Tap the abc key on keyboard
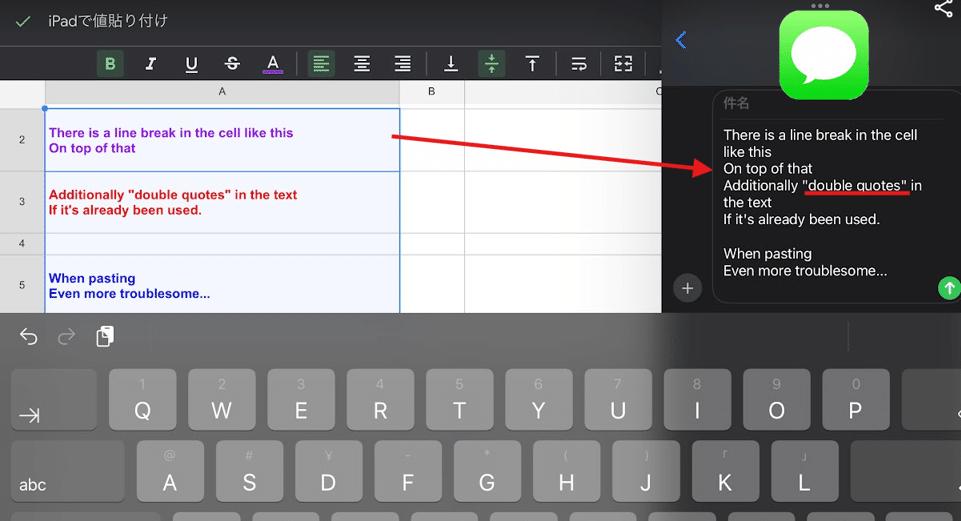Image resolution: width=961 pixels, height=521 pixels. [67, 471]
